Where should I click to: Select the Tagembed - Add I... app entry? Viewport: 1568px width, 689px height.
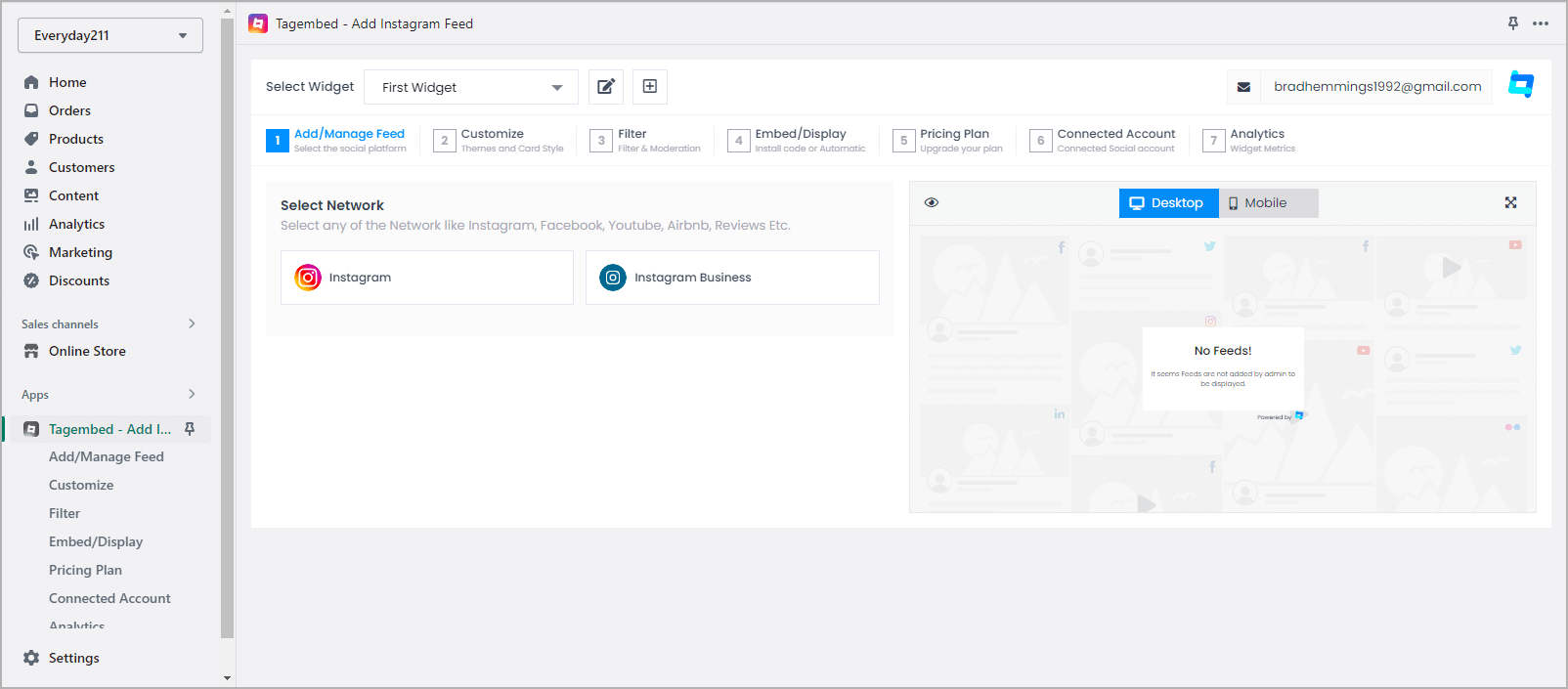tap(109, 429)
